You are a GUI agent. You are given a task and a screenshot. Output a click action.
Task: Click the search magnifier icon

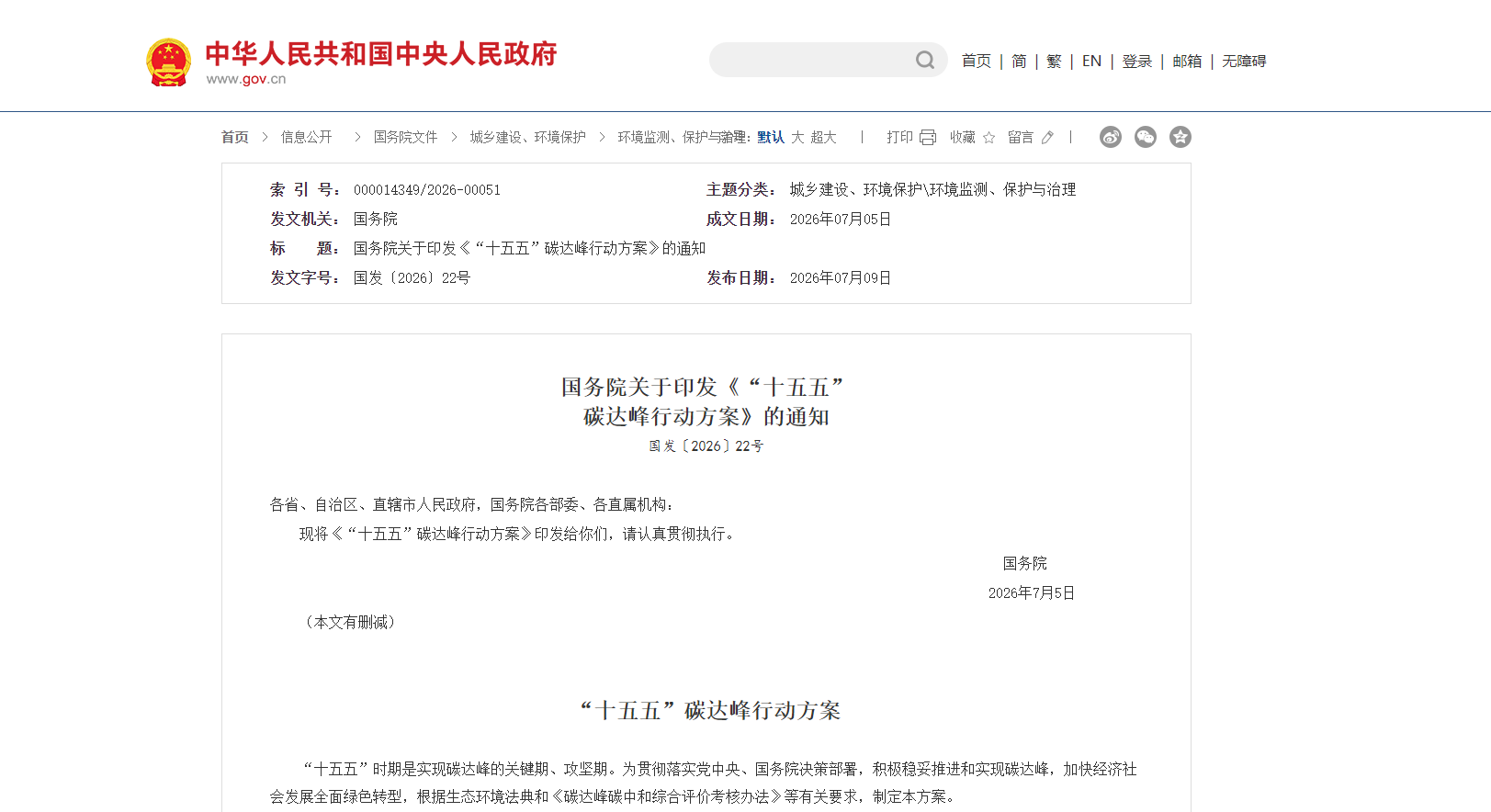pyautogui.click(x=925, y=60)
